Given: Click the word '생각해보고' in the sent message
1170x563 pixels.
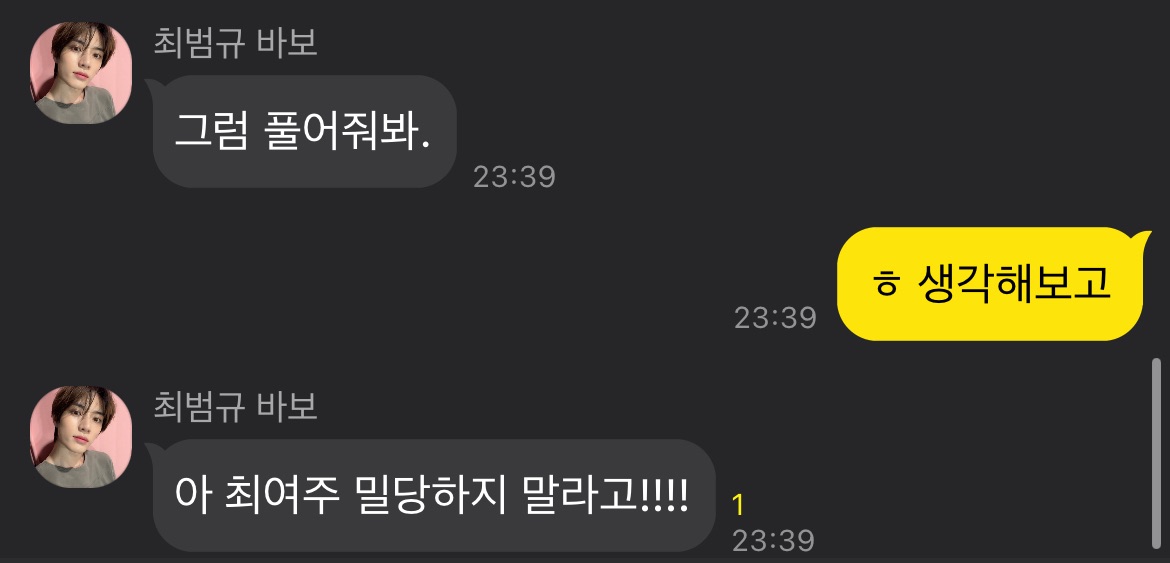Looking at the screenshot, I should [x=1014, y=284].
